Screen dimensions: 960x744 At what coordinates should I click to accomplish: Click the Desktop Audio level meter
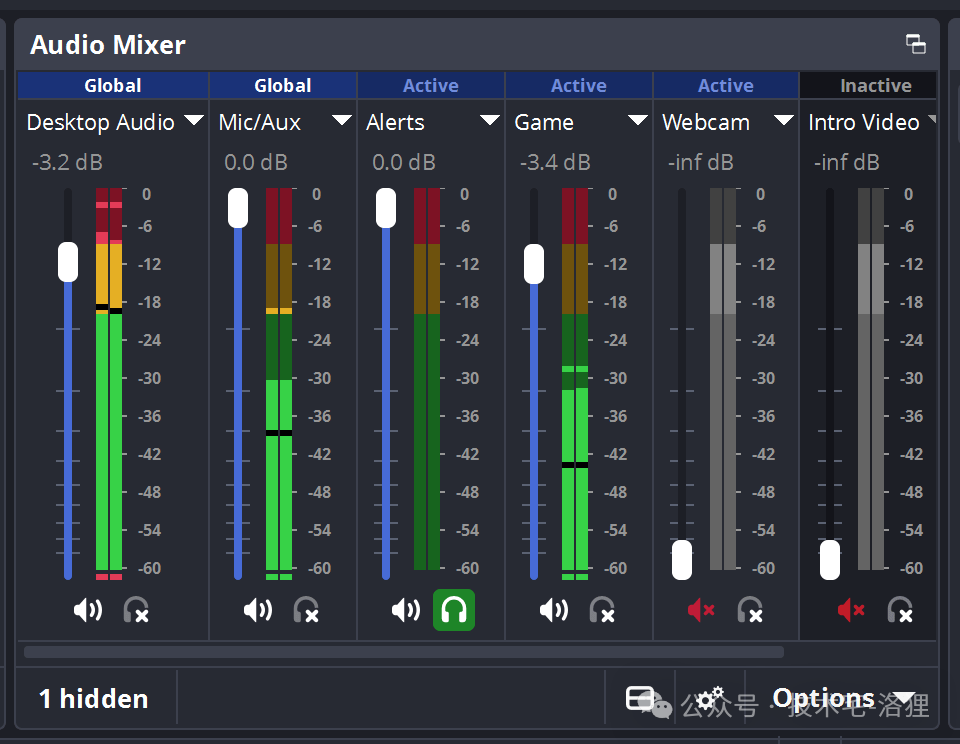click(x=109, y=383)
